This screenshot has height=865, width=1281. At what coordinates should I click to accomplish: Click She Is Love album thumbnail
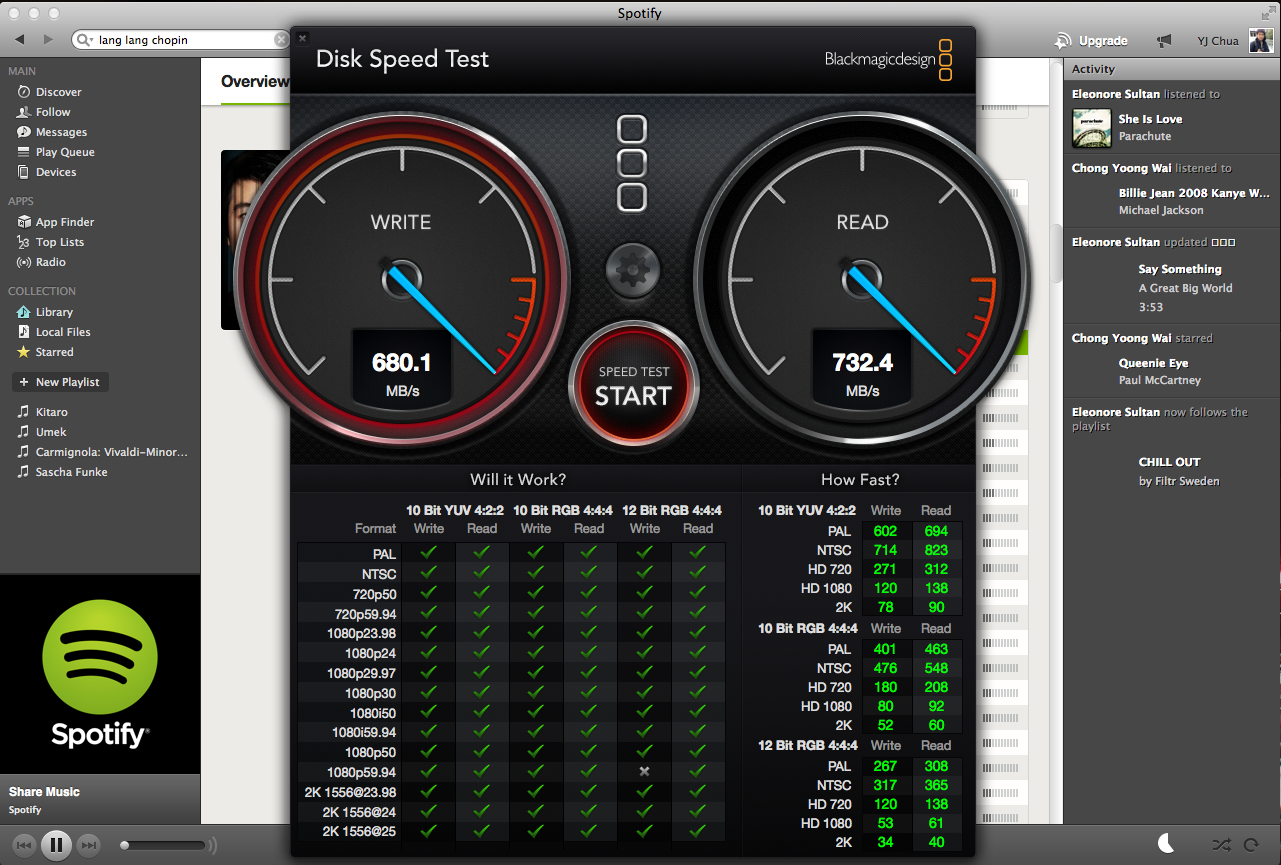(x=1091, y=128)
